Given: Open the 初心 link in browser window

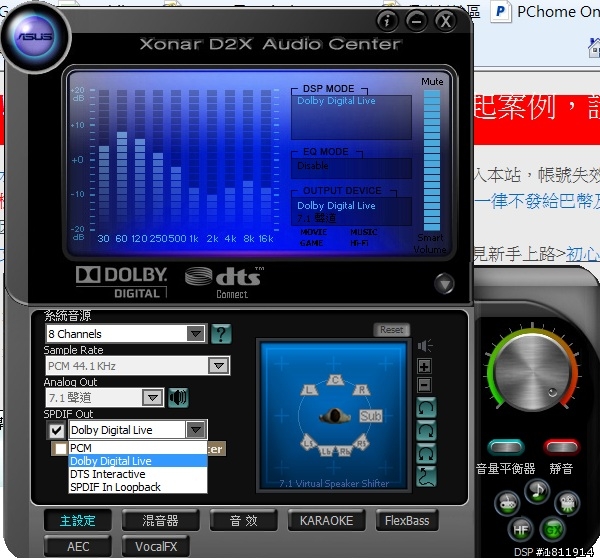Looking at the screenshot, I should coord(582,254).
